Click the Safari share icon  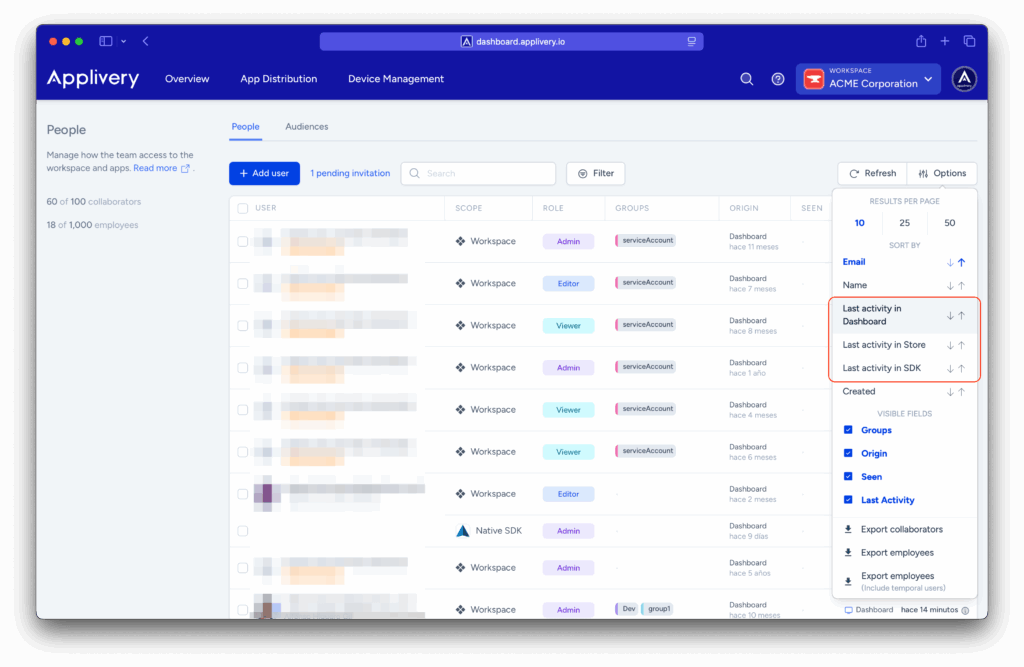pyautogui.click(x=921, y=41)
